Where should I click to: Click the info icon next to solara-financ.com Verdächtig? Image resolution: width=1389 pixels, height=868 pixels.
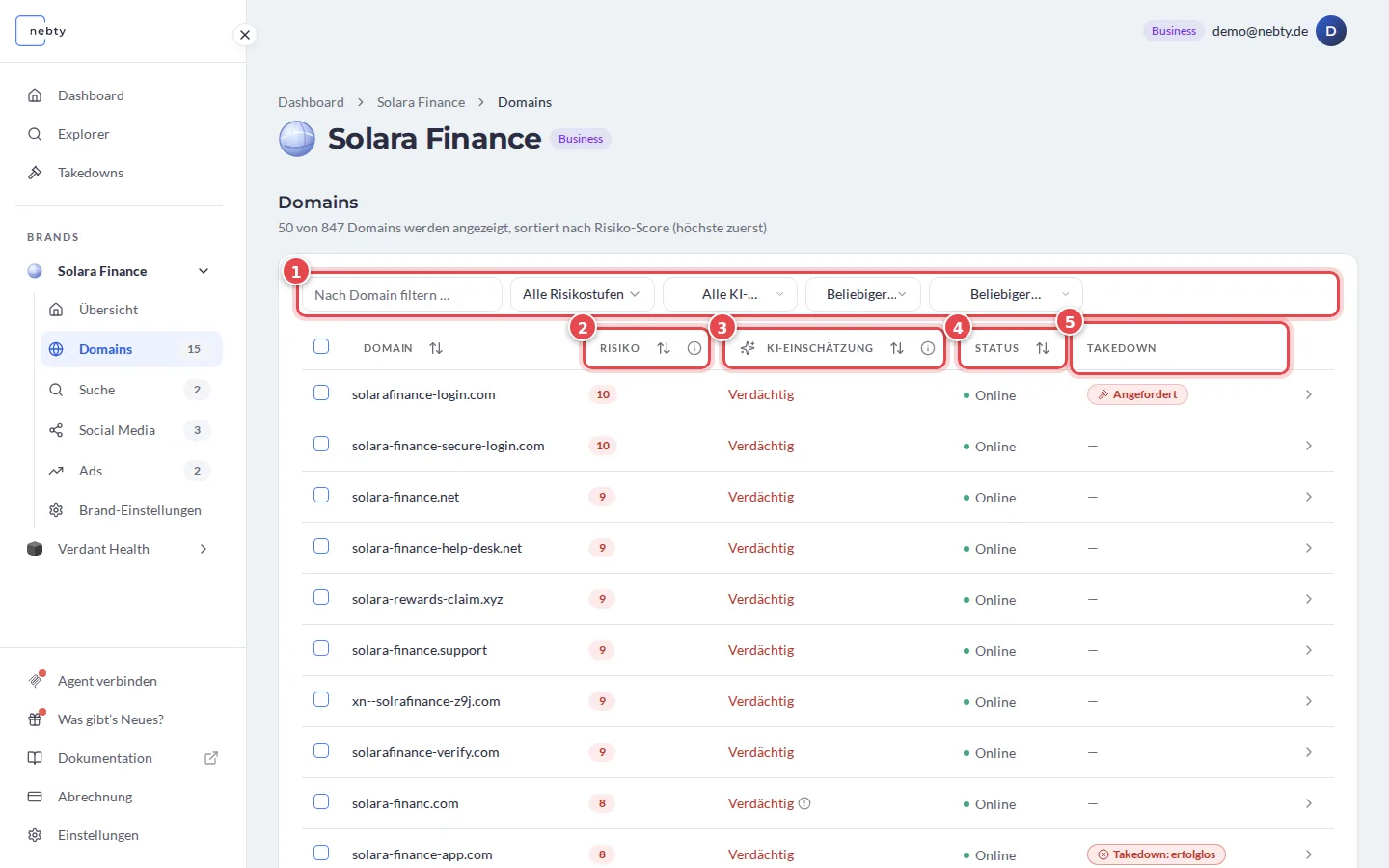(x=805, y=803)
